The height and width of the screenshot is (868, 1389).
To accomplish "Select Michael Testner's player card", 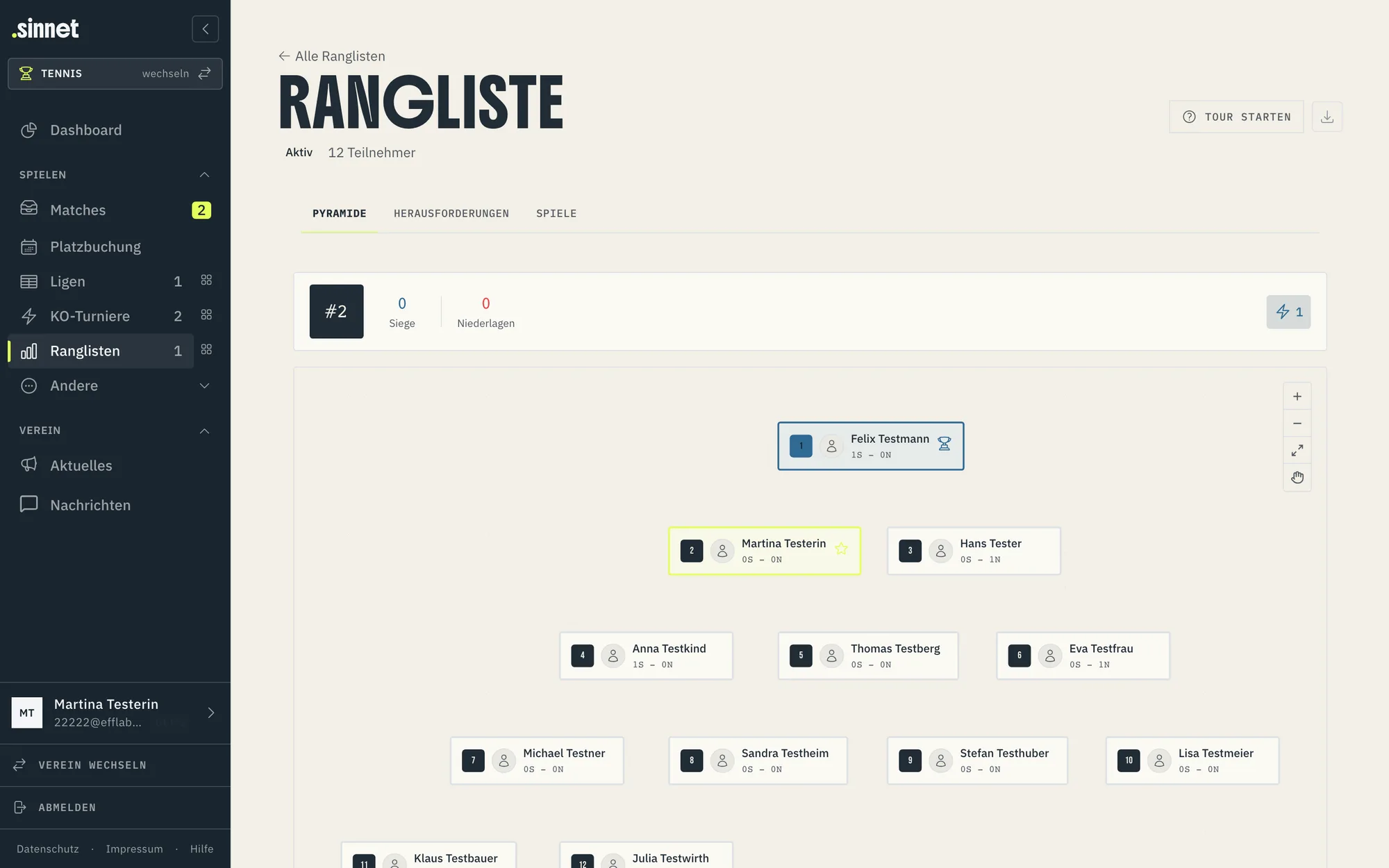I will [x=537, y=761].
